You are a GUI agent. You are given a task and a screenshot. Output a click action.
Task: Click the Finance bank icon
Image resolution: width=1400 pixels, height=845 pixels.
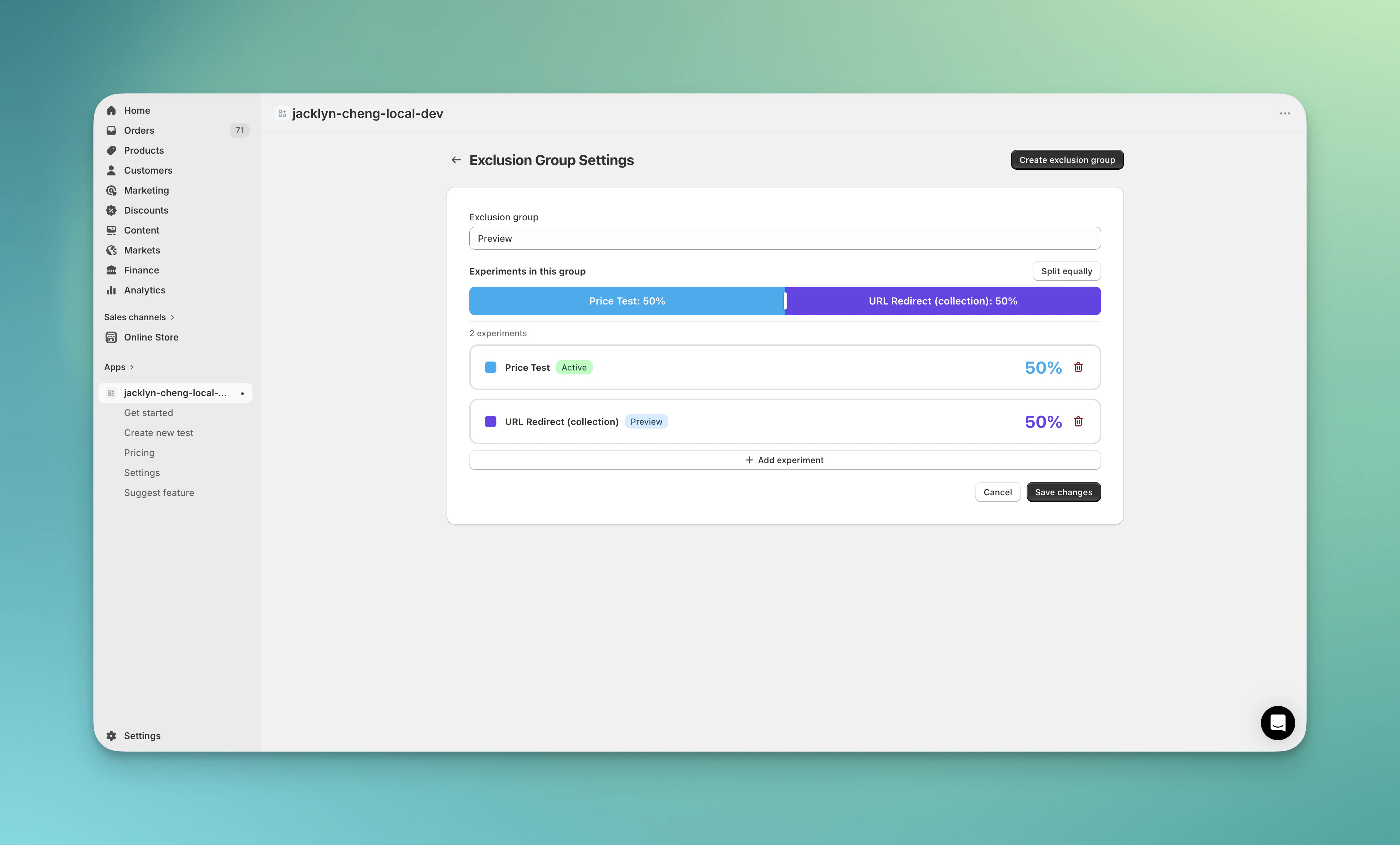(x=111, y=270)
